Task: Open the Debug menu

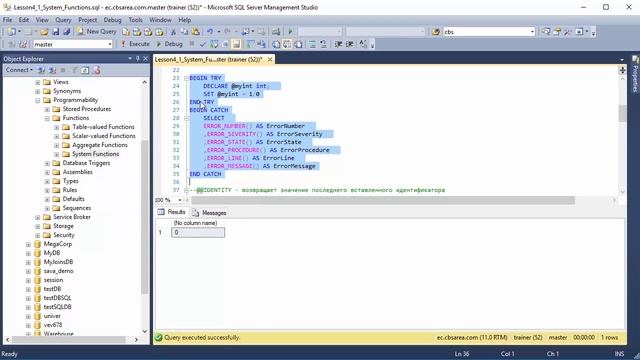Action: pyautogui.click(x=112, y=20)
